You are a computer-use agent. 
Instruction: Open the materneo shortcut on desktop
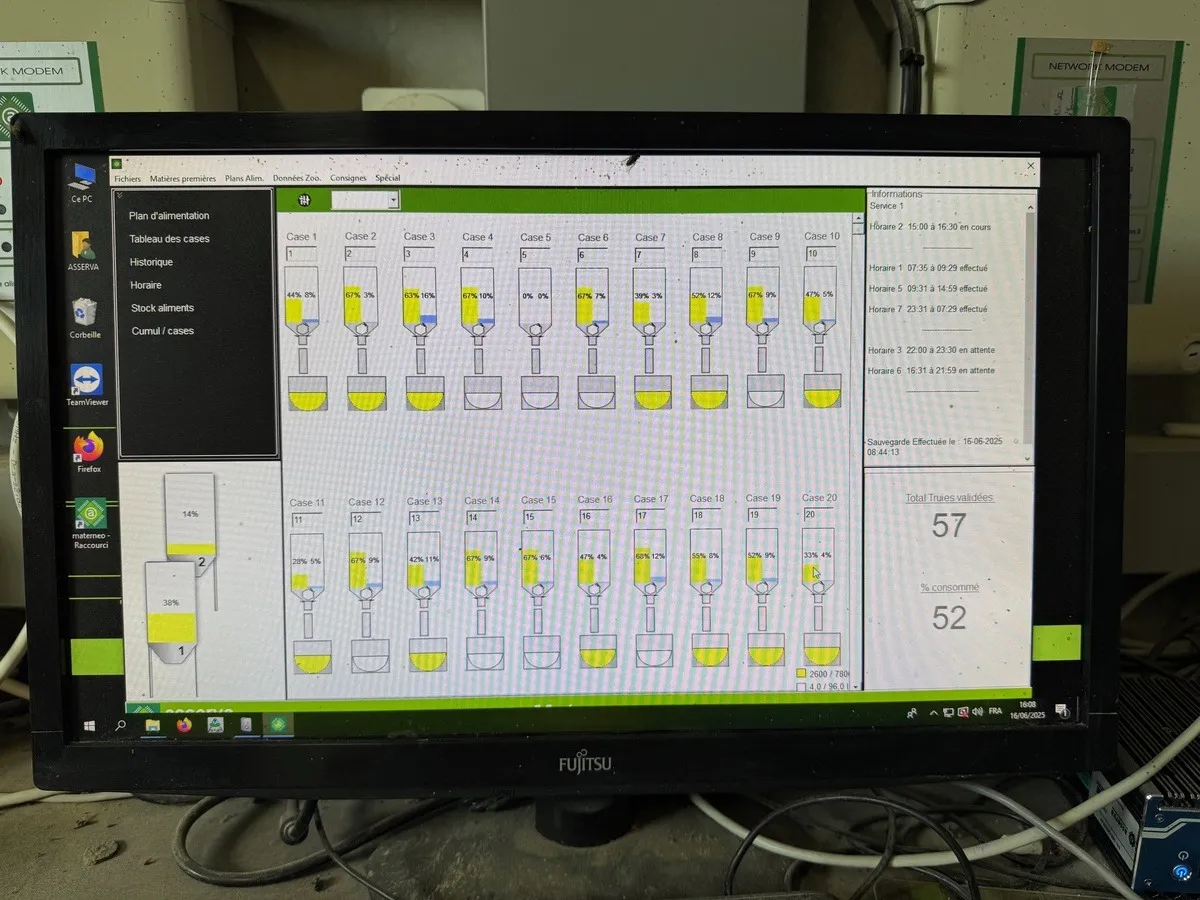[89, 515]
